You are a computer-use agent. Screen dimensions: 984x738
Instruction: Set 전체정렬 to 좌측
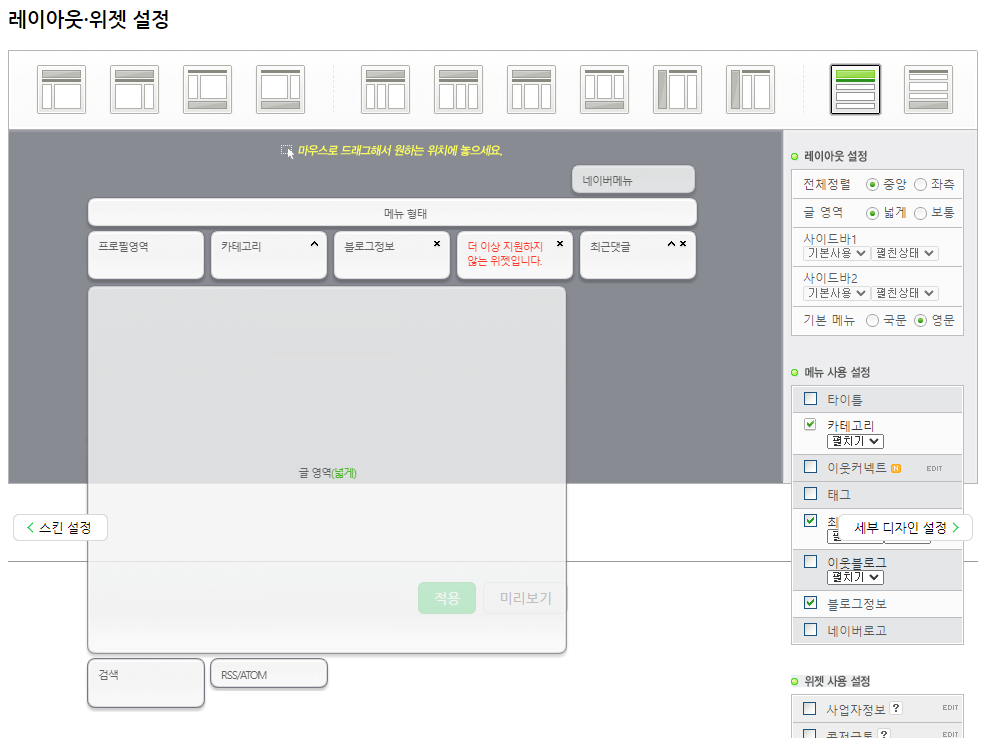click(x=920, y=184)
